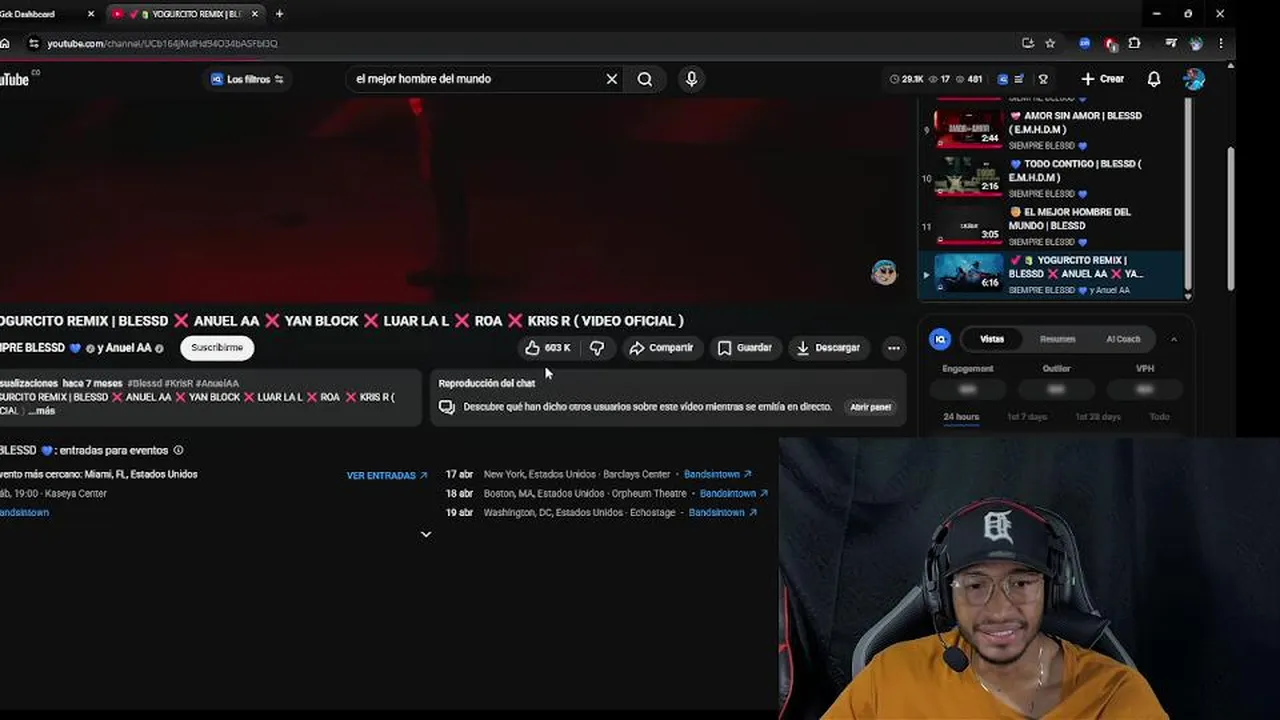Open the media control icon in the browser toolbar

click(x=1171, y=43)
